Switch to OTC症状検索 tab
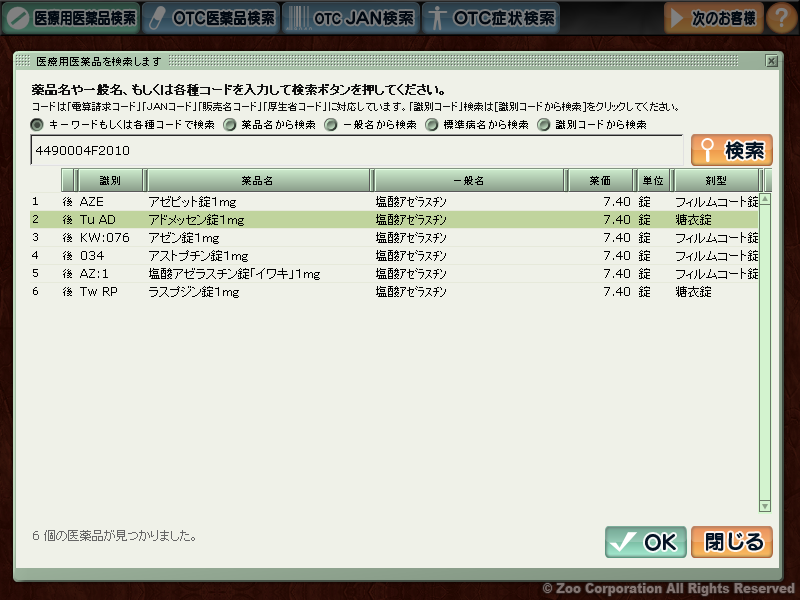The image size is (800, 600). coord(491,18)
